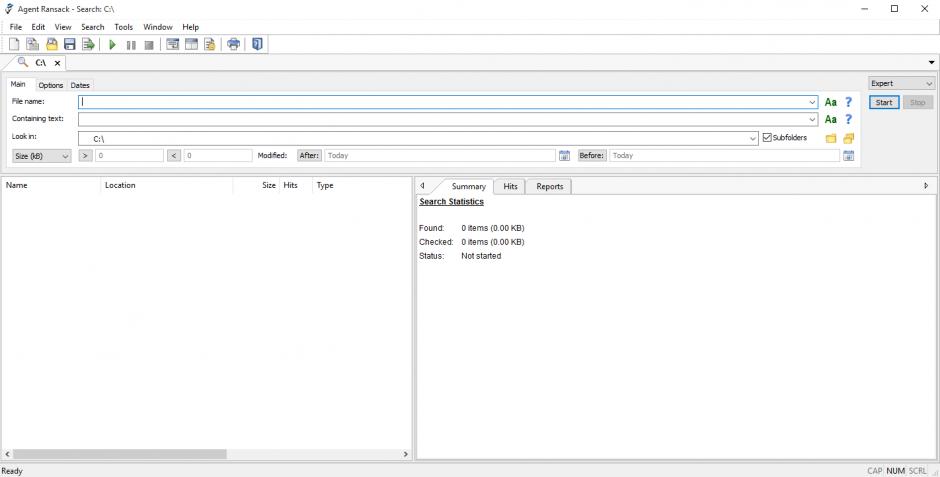
Task: Click the Stop square toolbar icon
Action: pos(149,45)
